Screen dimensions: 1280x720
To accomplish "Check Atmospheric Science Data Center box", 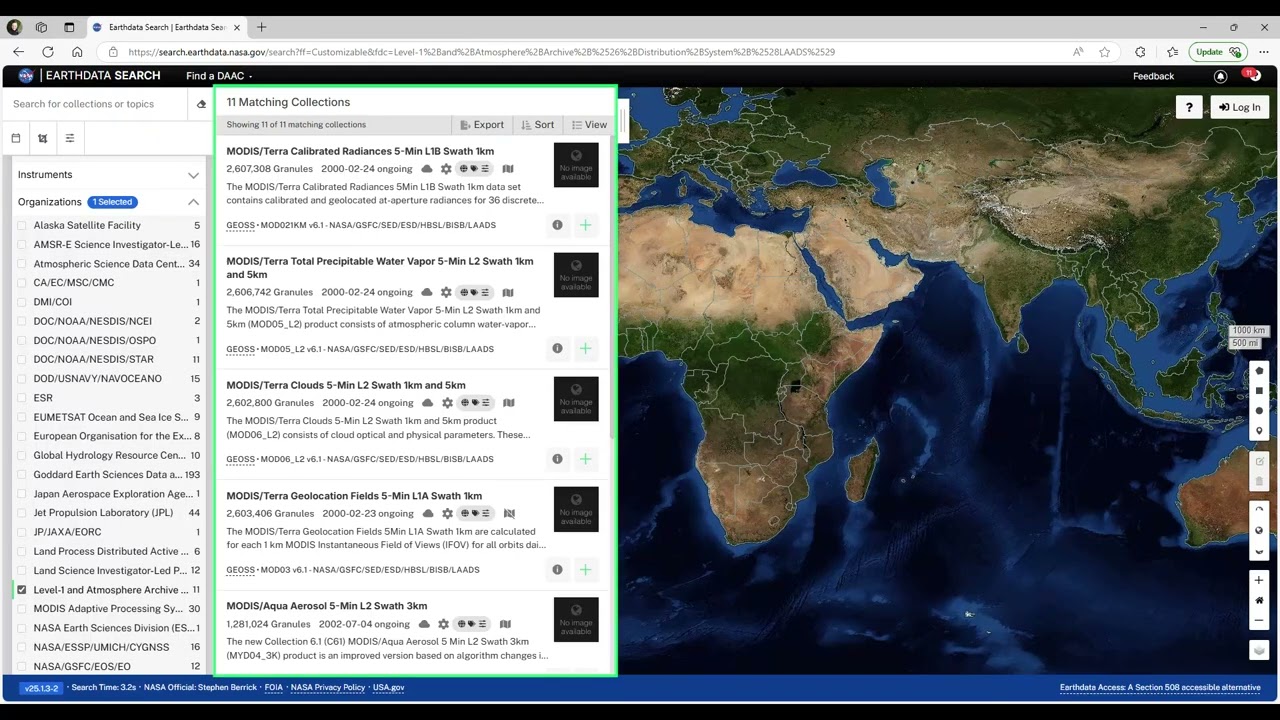I will click(x=22, y=264).
